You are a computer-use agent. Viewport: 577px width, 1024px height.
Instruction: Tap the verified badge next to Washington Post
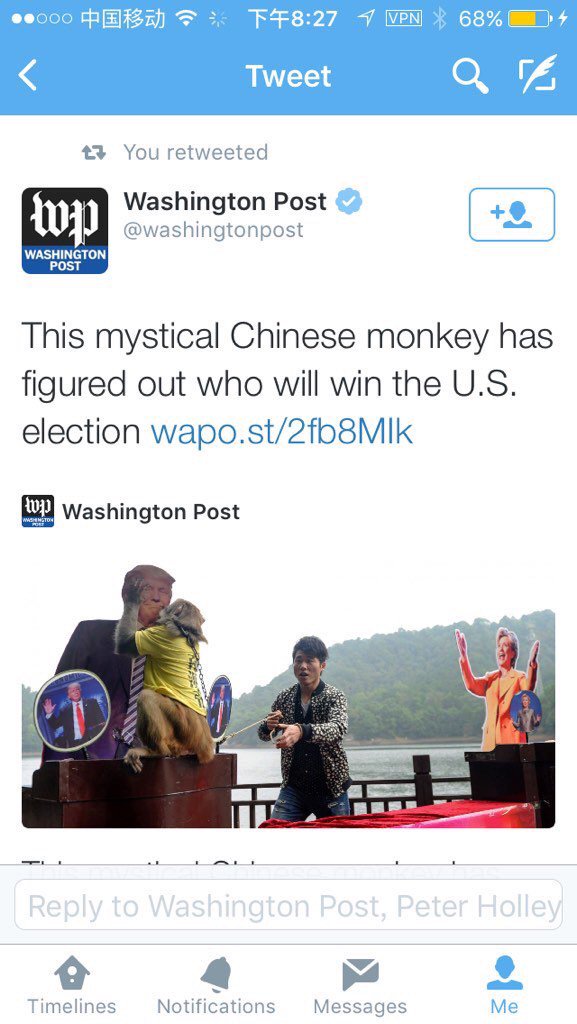pos(349,201)
